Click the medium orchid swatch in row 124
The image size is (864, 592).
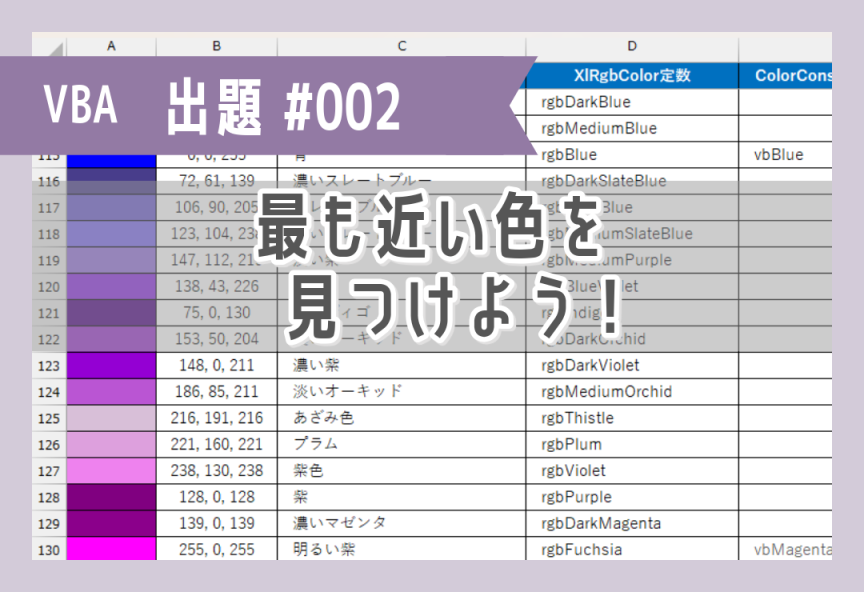[x=111, y=392]
